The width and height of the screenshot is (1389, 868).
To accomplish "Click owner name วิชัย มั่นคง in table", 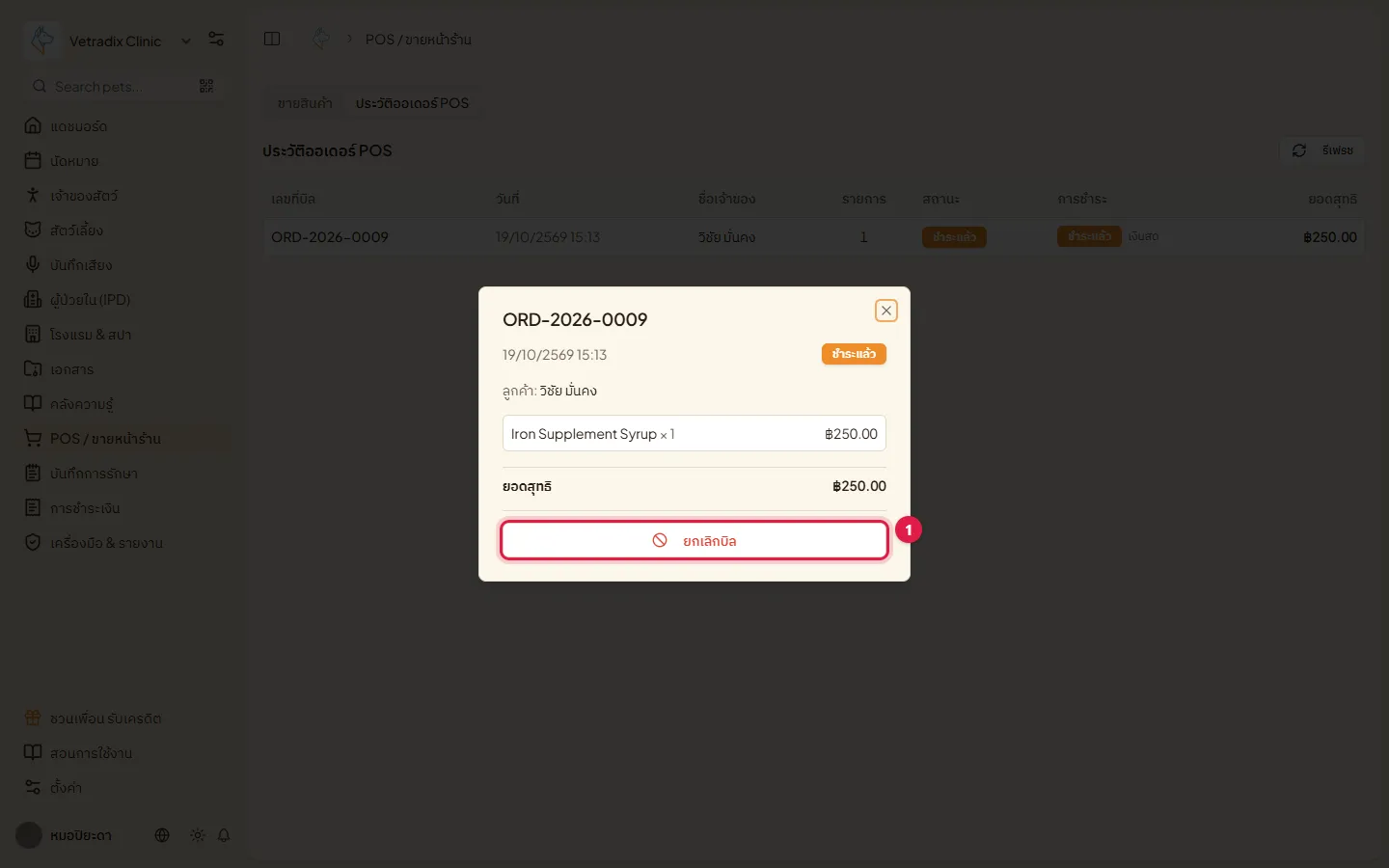I will pyautogui.click(x=726, y=237).
